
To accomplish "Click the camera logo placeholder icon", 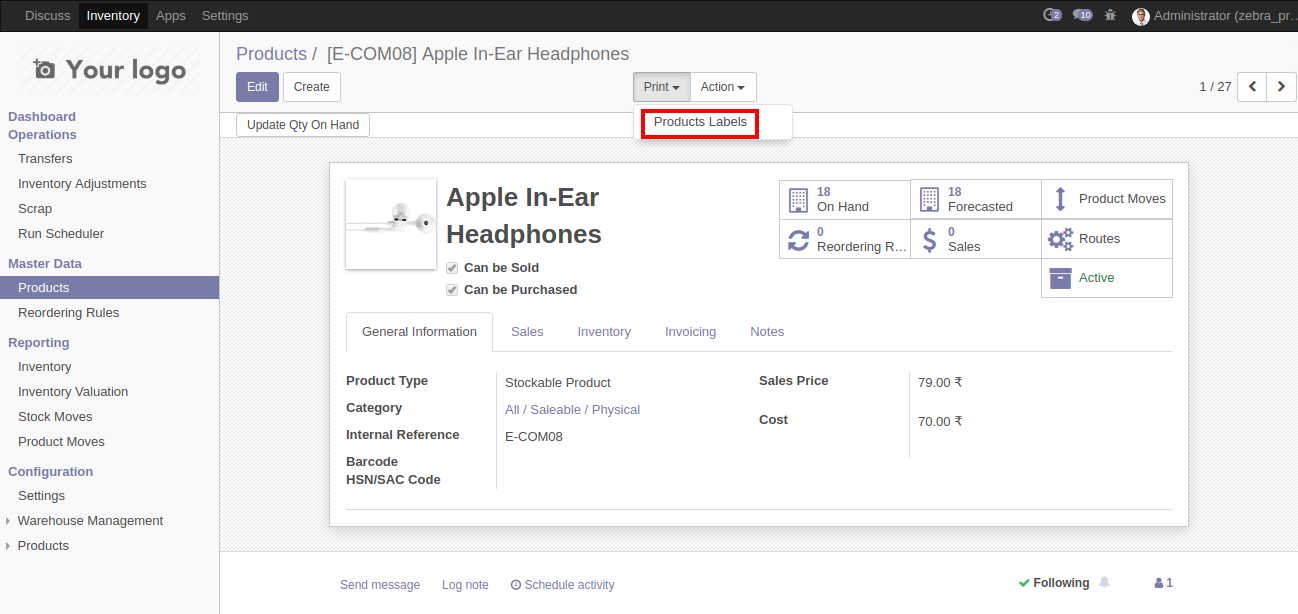I will coord(44,69).
